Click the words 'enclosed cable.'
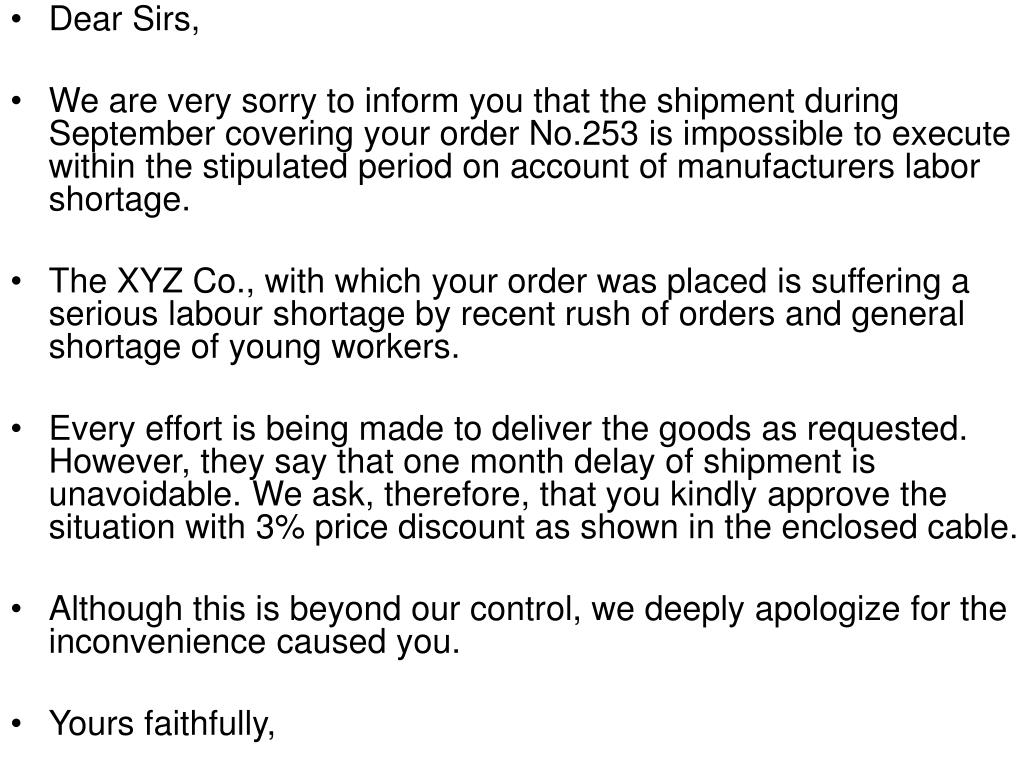The height and width of the screenshot is (768, 1024). (899, 527)
